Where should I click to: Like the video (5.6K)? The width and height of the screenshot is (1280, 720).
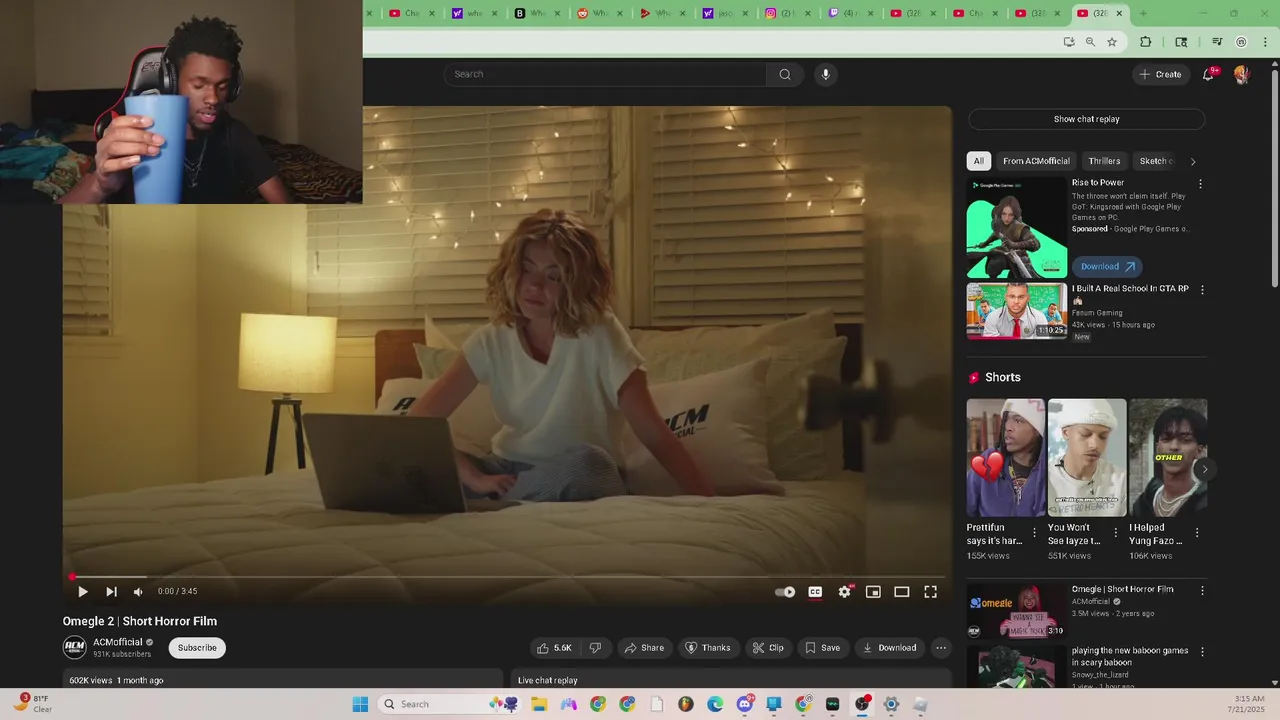pyautogui.click(x=554, y=648)
